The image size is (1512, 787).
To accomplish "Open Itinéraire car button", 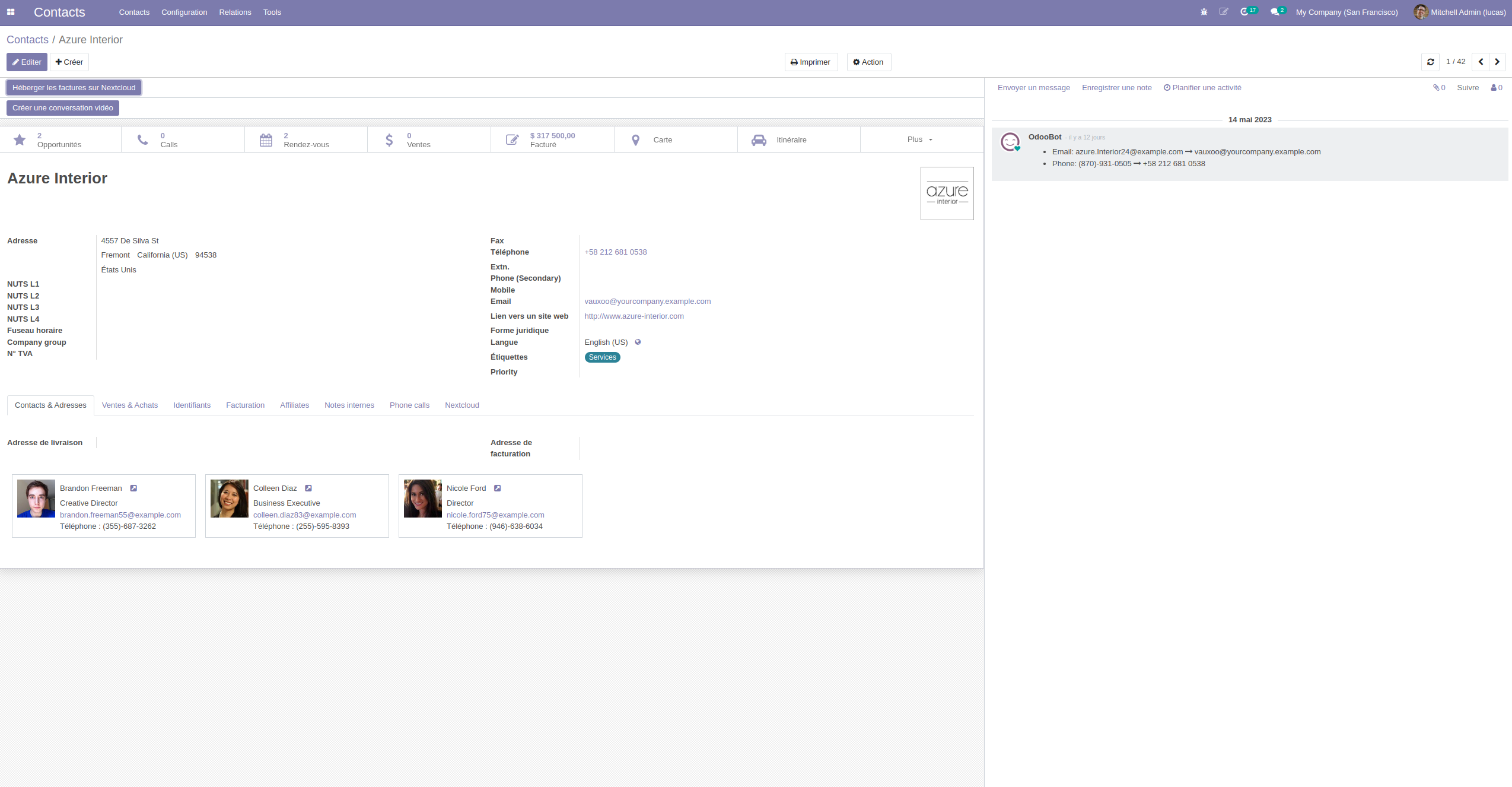I will click(x=799, y=139).
